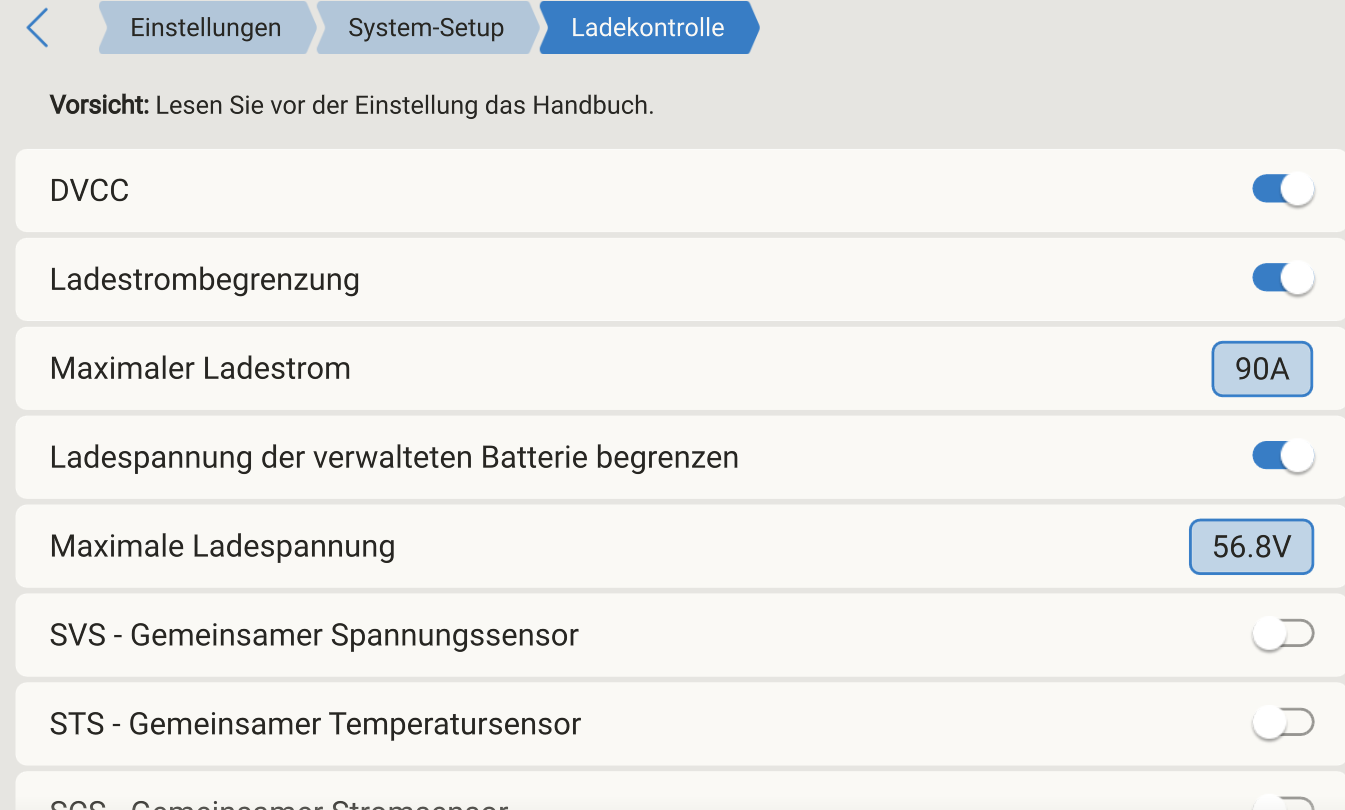The height and width of the screenshot is (810, 1345).
Task: Click the DVCC row label
Action: pyautogui.click(x=90, y=190)
